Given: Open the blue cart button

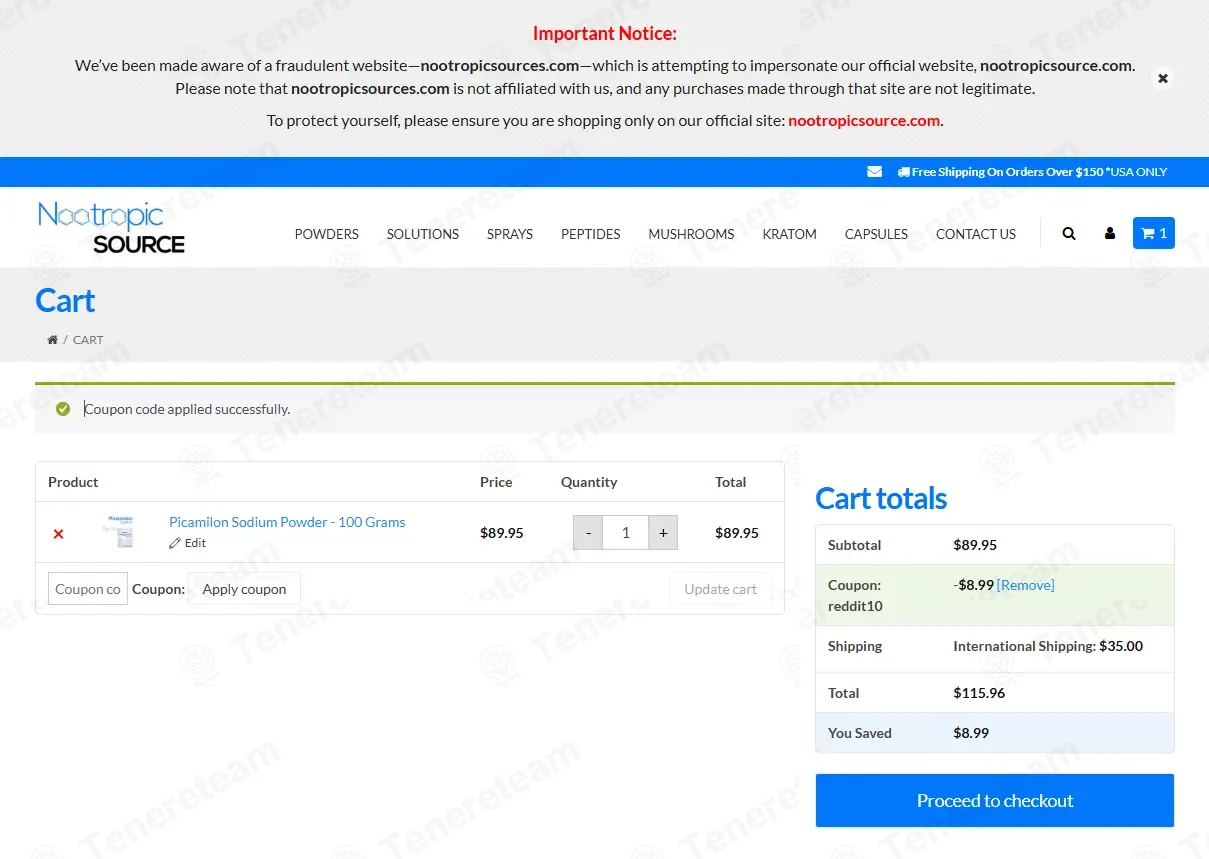Looking at the screenshot, I should coord(1154,233).
